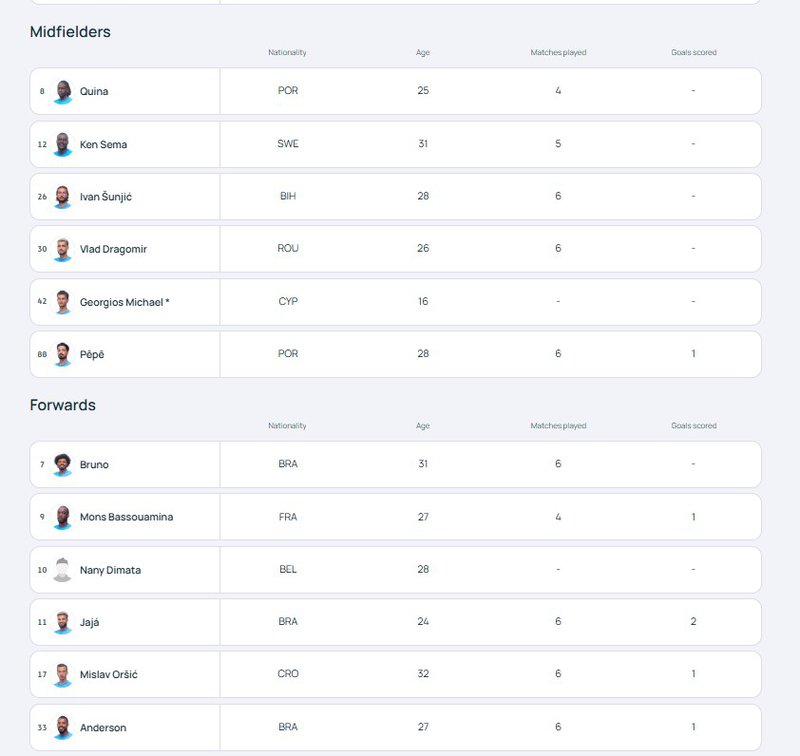Click the Jajá player name
The image size is (800, 756).
(90, 622)
